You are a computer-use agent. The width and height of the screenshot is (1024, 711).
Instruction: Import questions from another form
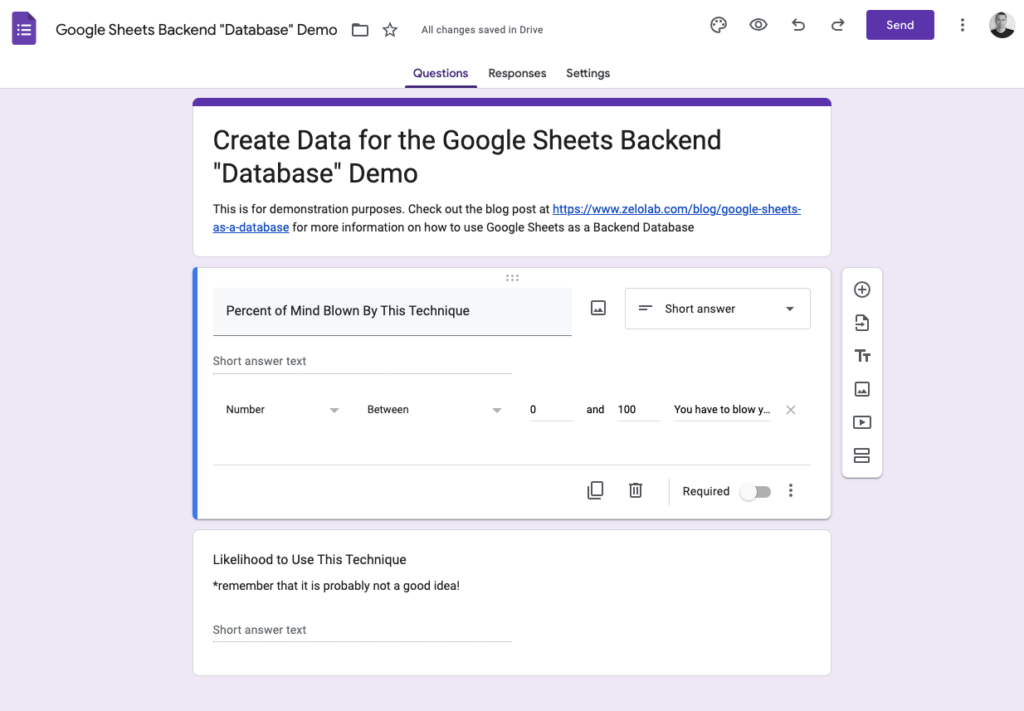(x=862, y=323)
